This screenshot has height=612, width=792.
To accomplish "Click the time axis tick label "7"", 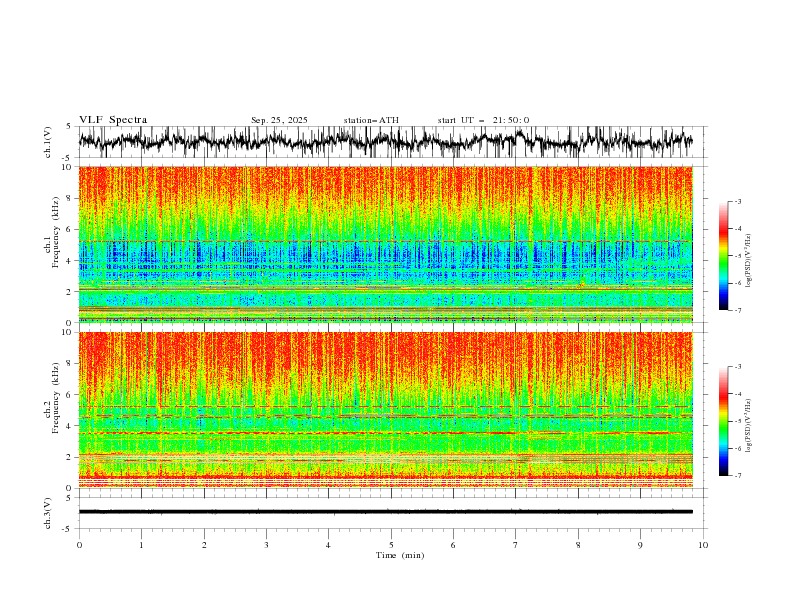I will click(x=515, y=545).
